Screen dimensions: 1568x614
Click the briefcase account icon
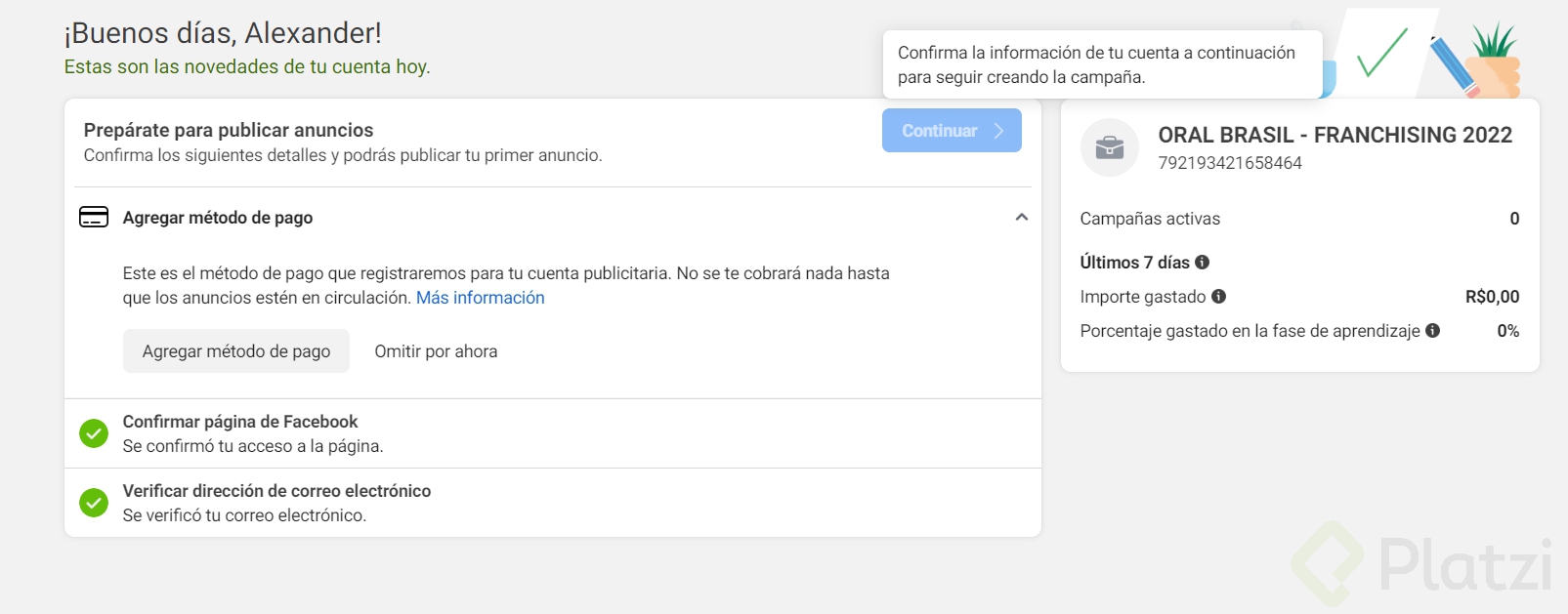click(x=1110, y=147)
